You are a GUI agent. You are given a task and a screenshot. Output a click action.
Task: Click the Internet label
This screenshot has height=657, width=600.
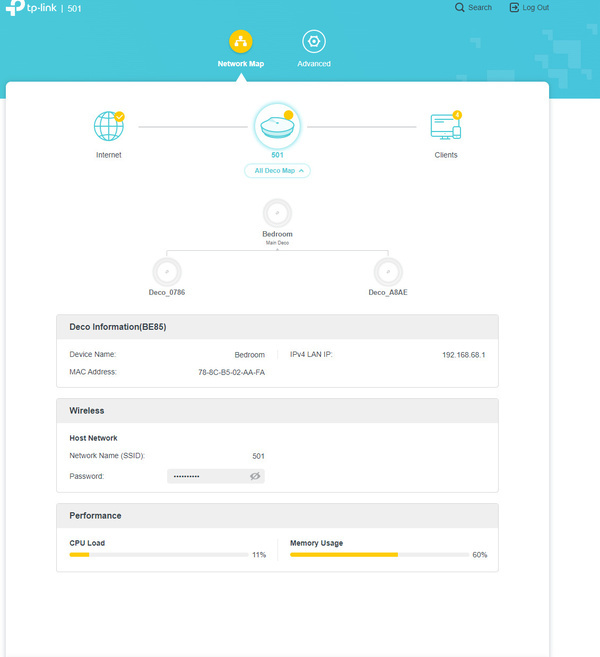pyautogui.click(x=109, y=155)
